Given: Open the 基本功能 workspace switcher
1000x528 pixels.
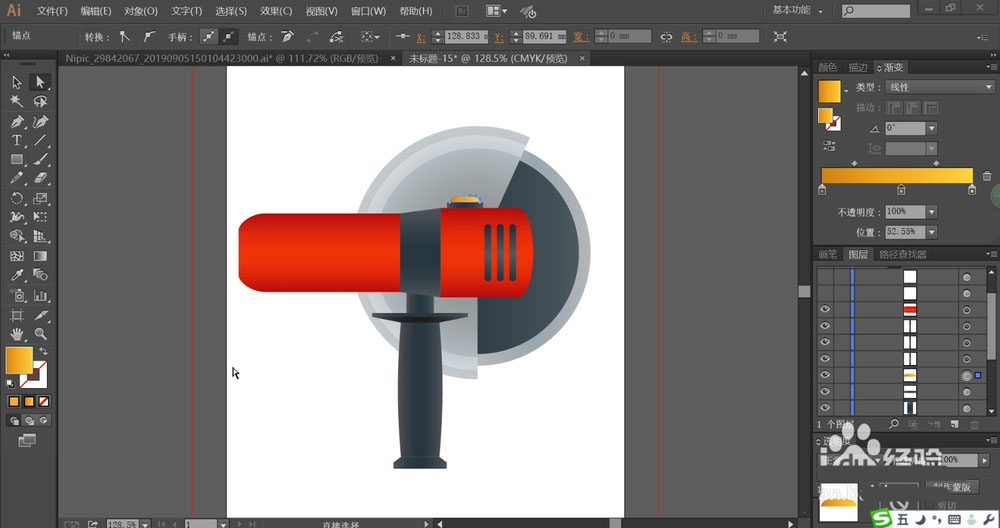Looking at the screenshot, I should click(799, 10).
